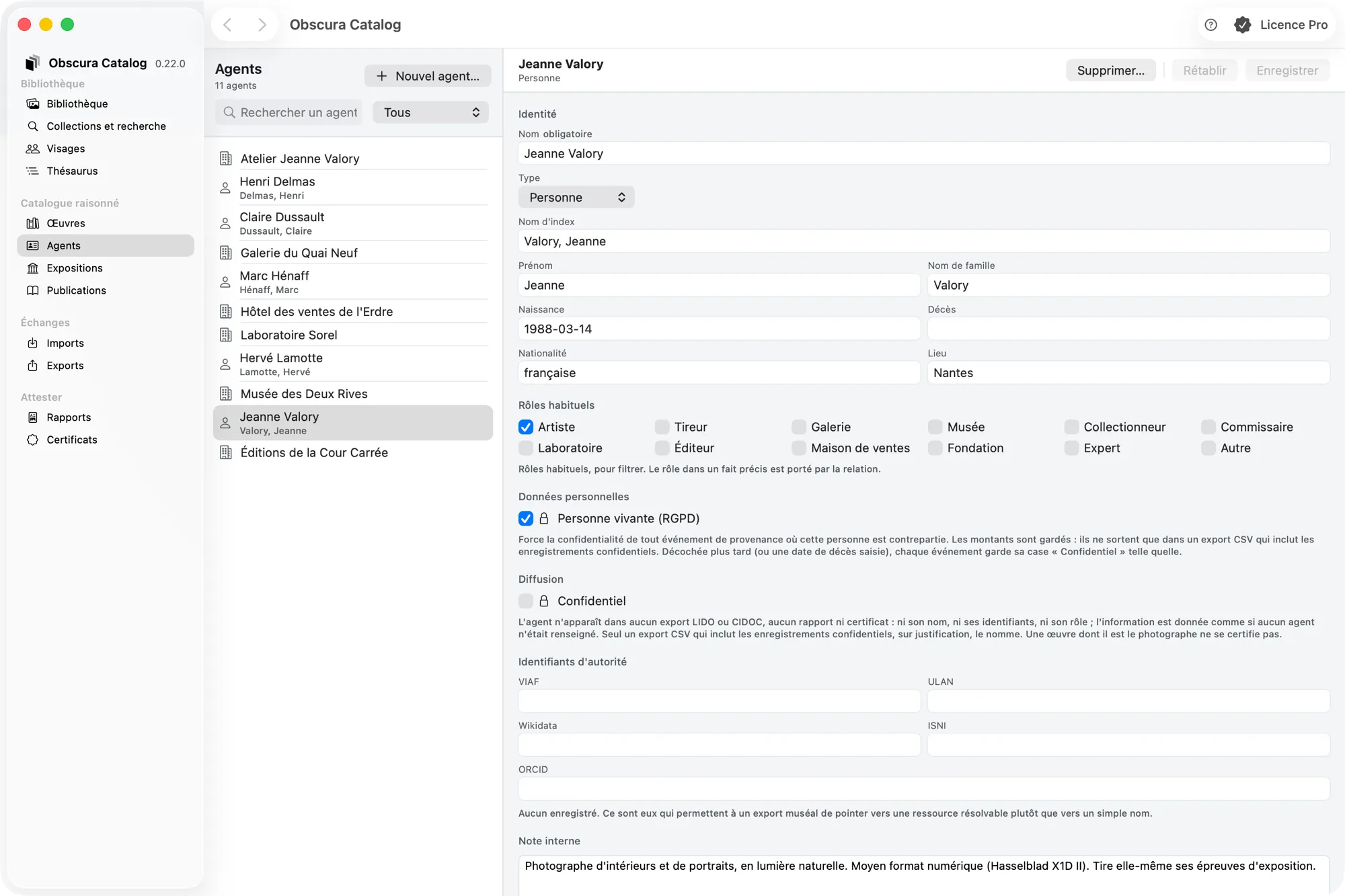Click the Rapports document icon

click(32, 417)
